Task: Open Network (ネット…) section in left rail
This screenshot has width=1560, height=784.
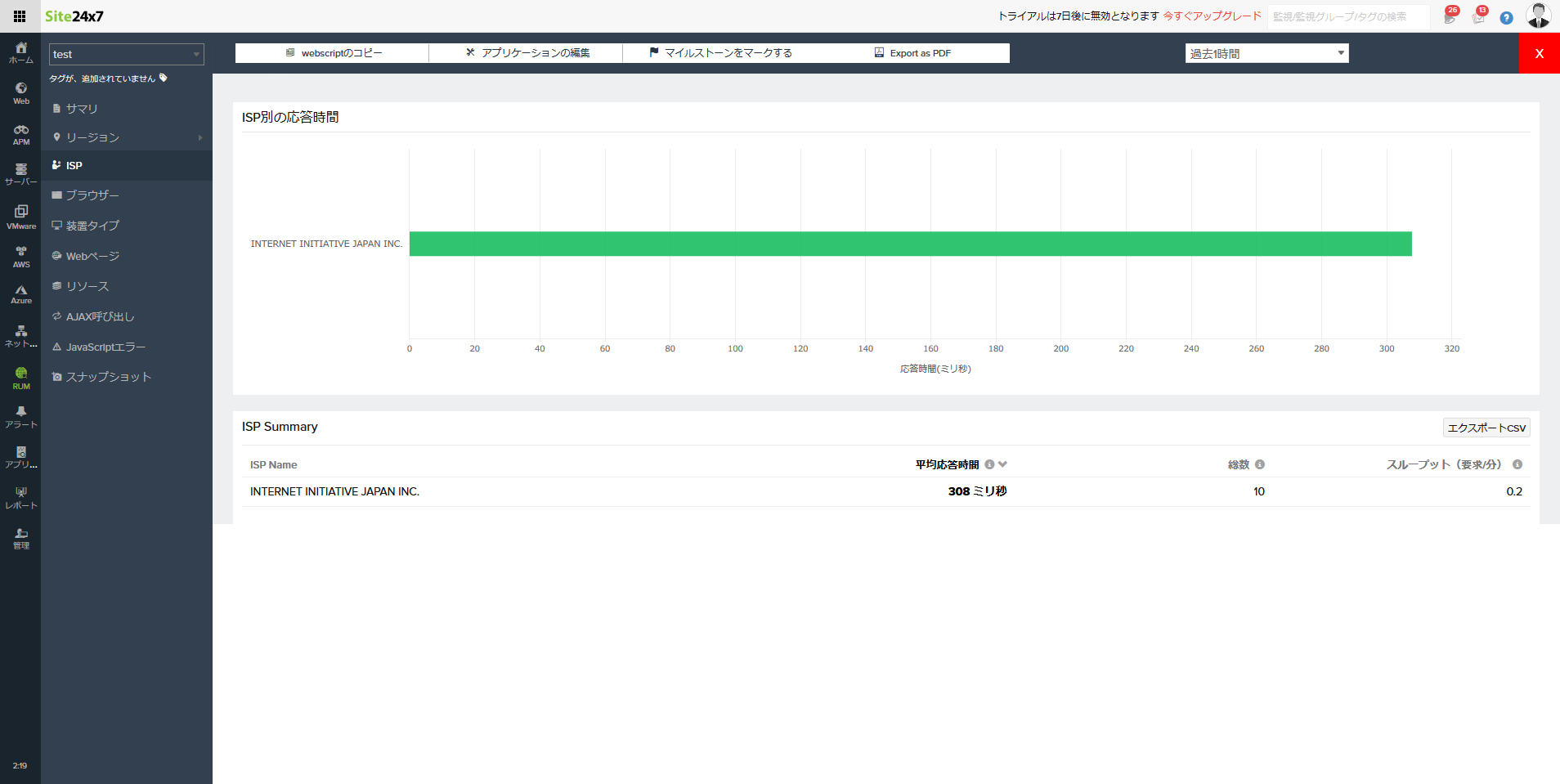Action: tap(20, 336)
